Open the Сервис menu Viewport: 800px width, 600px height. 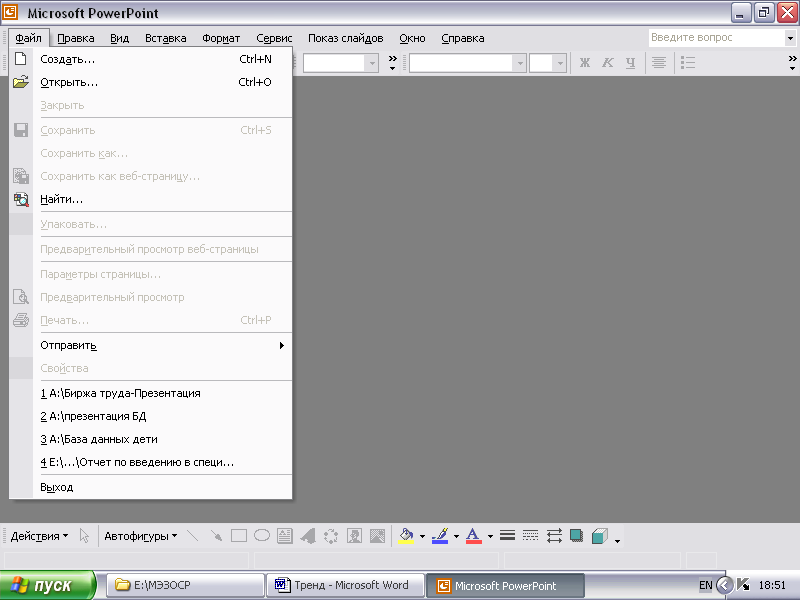(274, 38)
